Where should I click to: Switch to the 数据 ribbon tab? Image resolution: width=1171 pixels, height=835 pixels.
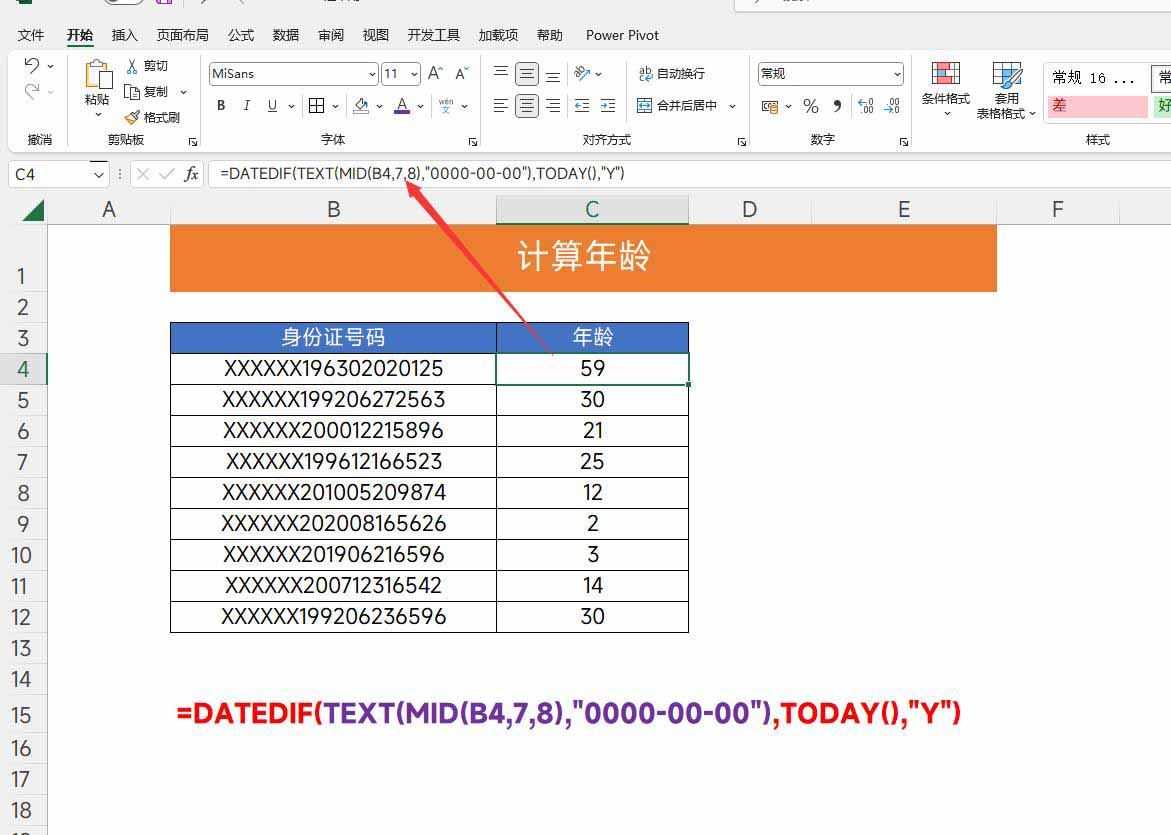tap(284, 35)
